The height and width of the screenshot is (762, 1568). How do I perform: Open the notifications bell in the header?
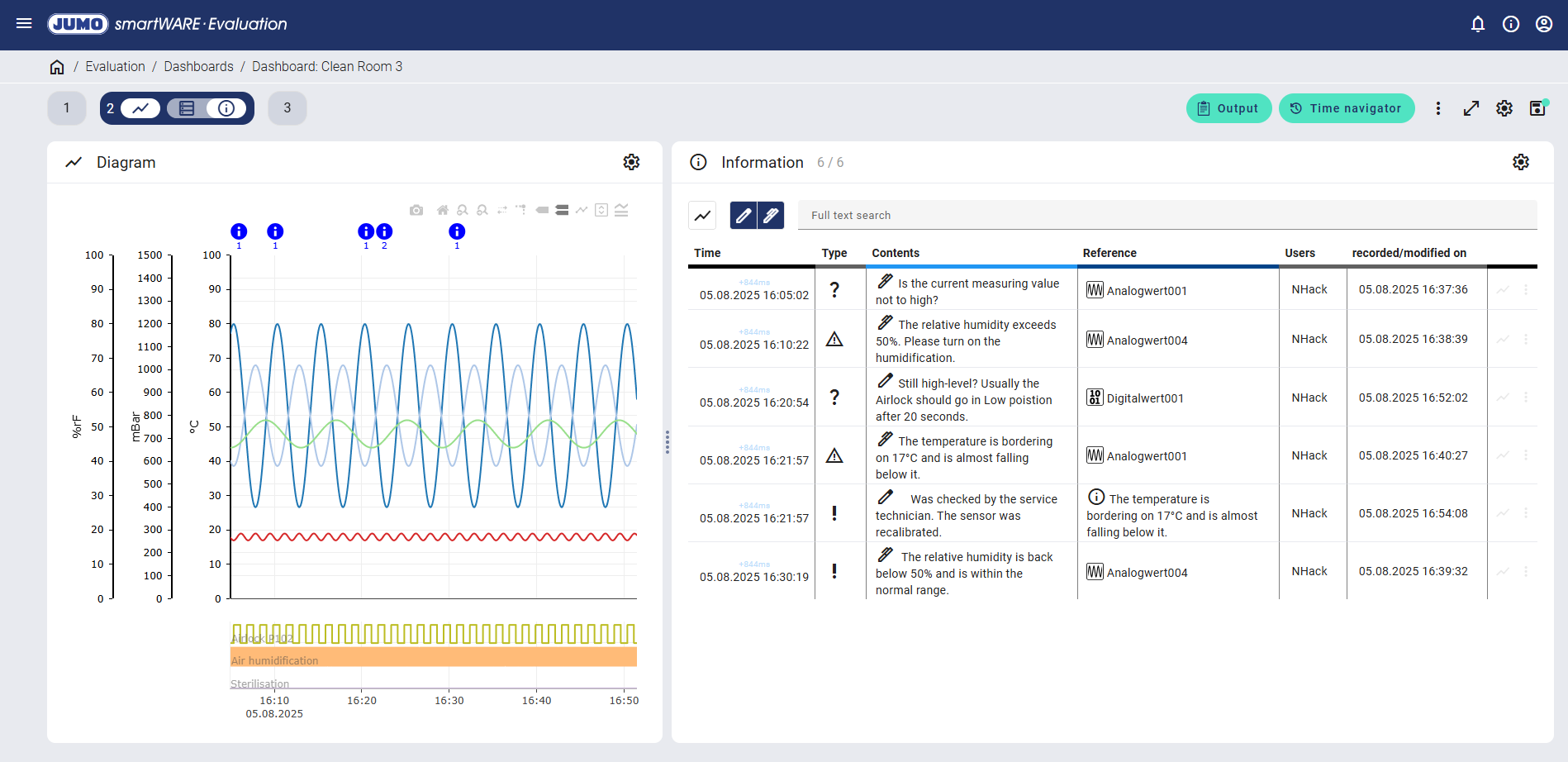1478,24
